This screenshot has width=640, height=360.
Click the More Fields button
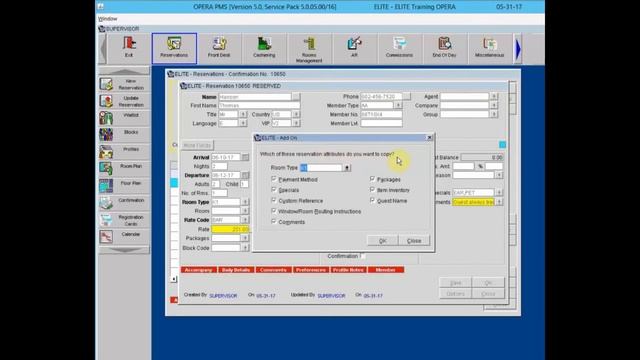pos(197,145)
